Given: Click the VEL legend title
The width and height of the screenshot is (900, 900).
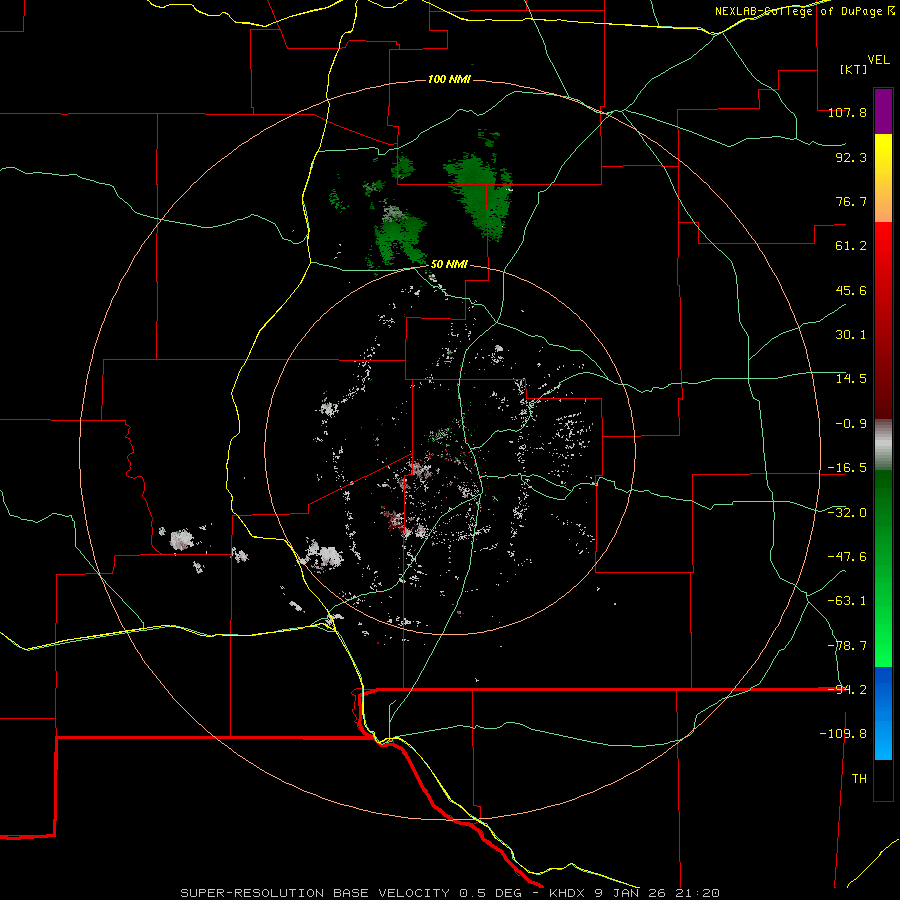Looking at the screenshot, I should [x=879, y=60].
